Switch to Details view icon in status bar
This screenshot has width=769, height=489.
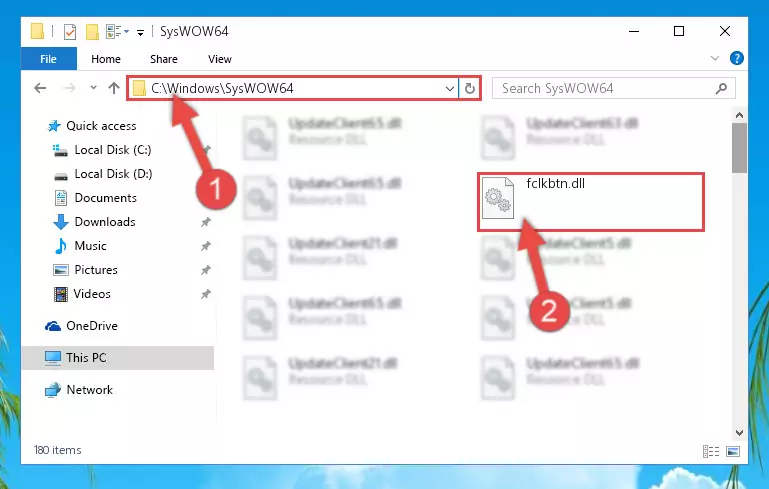click(711, 451)
